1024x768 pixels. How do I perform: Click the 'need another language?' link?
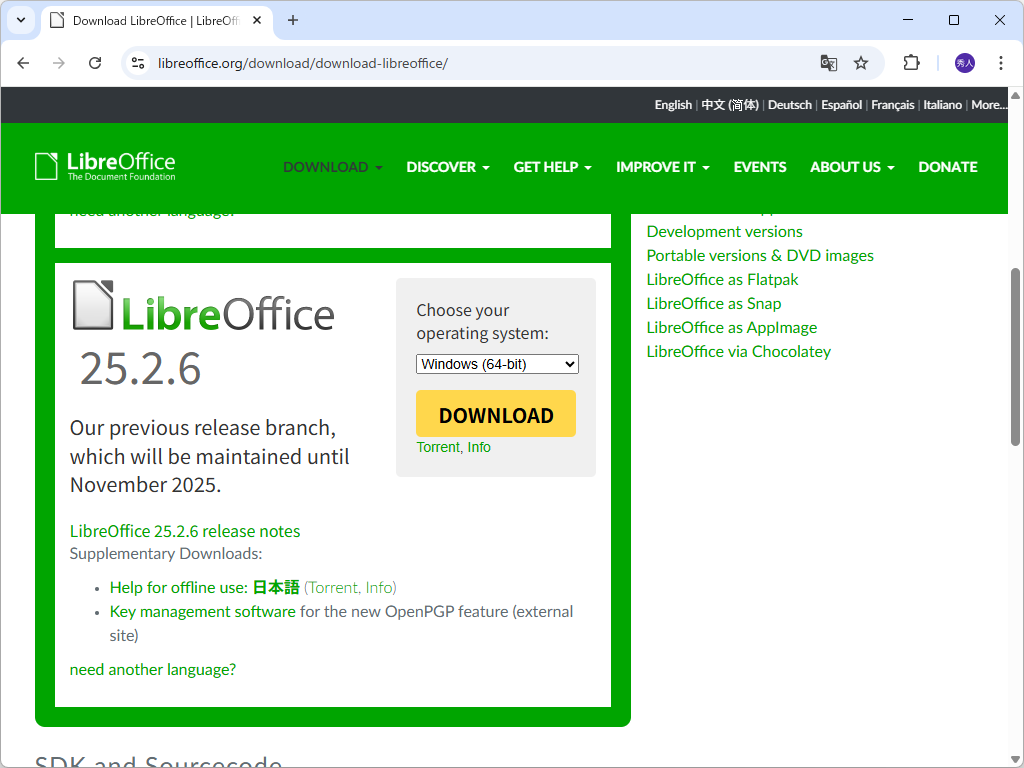point(152,669)
